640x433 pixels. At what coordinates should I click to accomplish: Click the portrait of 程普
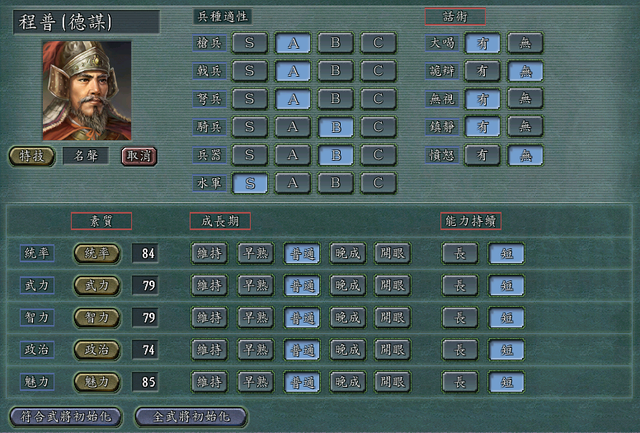87,91
